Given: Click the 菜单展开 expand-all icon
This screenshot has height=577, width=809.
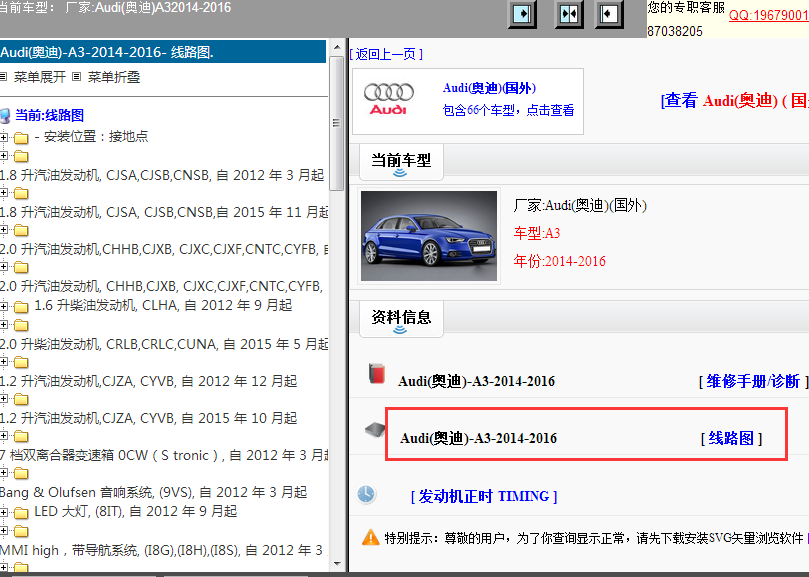Looking at the screenshot, I should click(4, 77).
